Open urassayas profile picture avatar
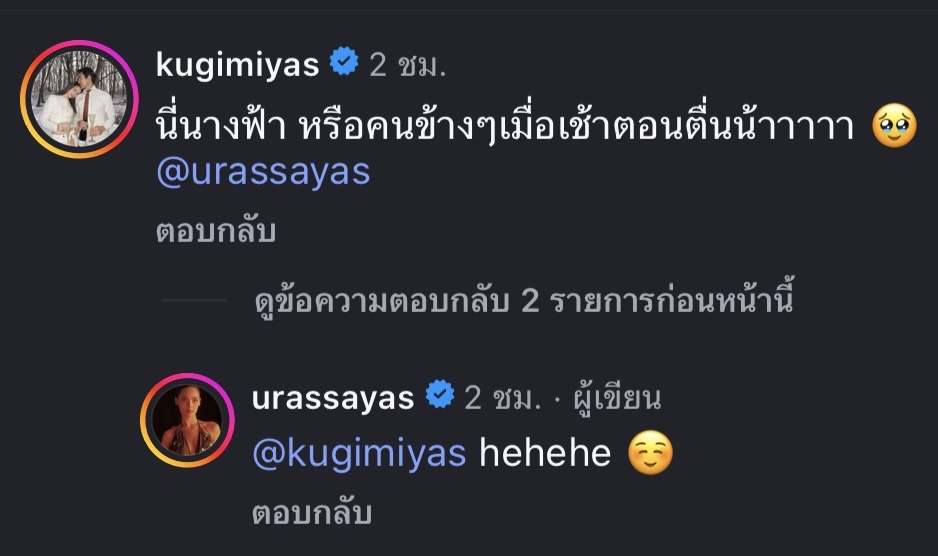938x556 pixels. pyautogui.click(x=187, y=421)
